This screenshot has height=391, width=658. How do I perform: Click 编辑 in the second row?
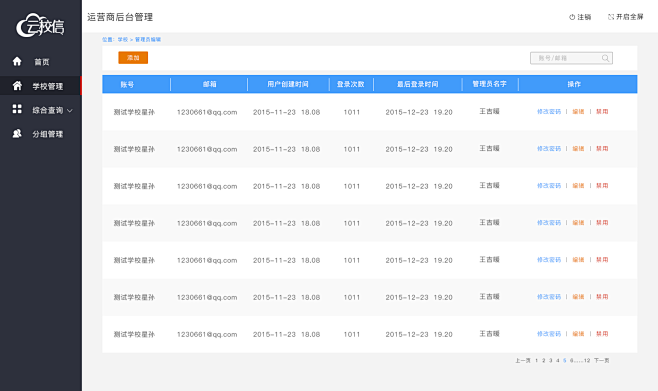click(578, 149)
